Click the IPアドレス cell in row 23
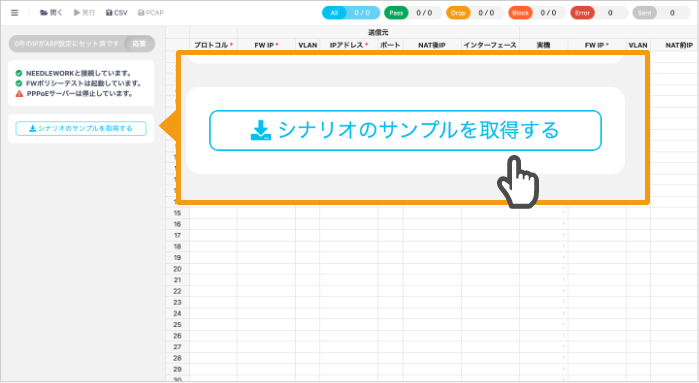The width and height of the screenshot is (699, 383). (349, 302)
